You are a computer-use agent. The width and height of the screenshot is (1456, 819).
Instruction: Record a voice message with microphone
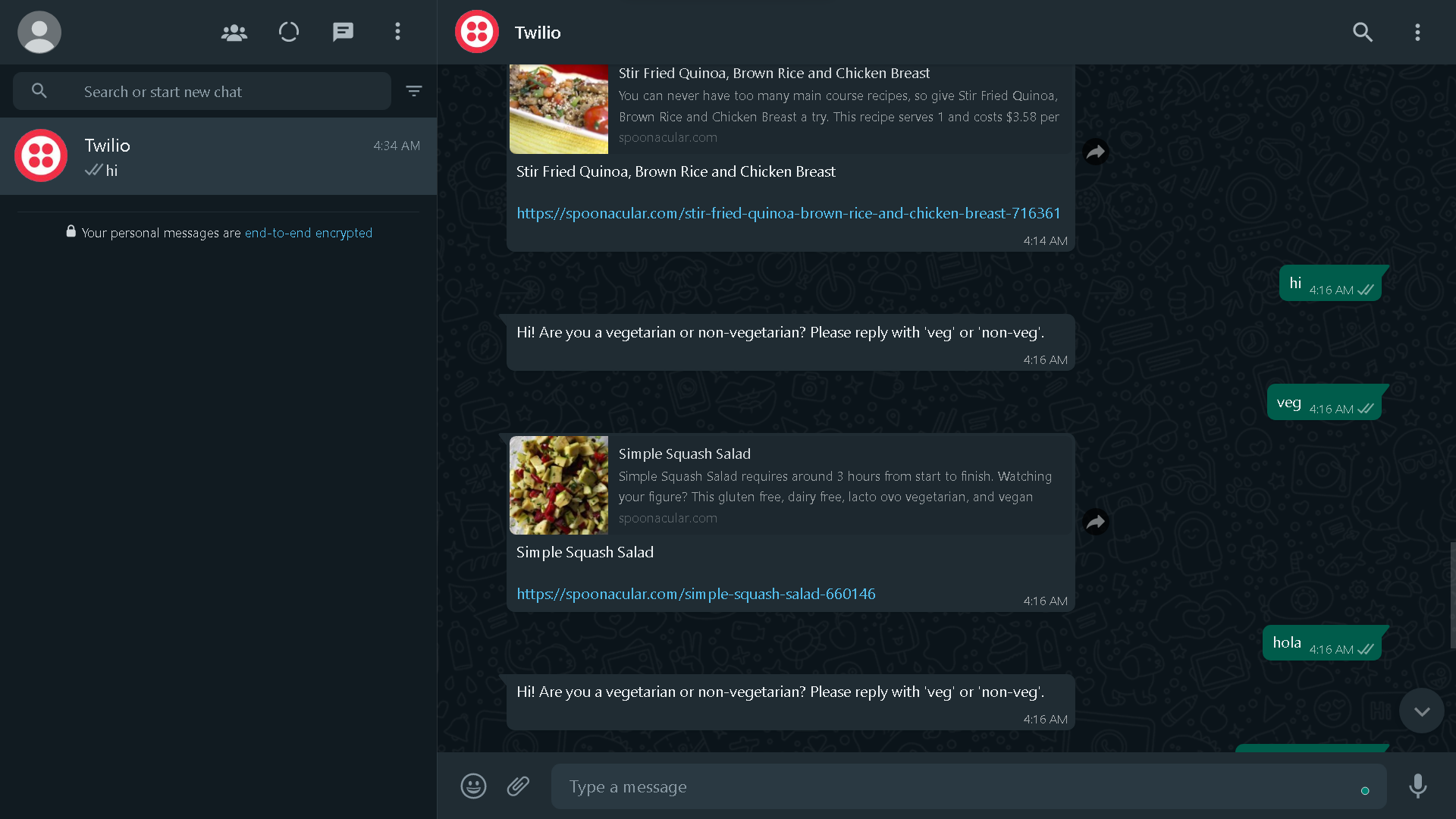pos(1417,786)
